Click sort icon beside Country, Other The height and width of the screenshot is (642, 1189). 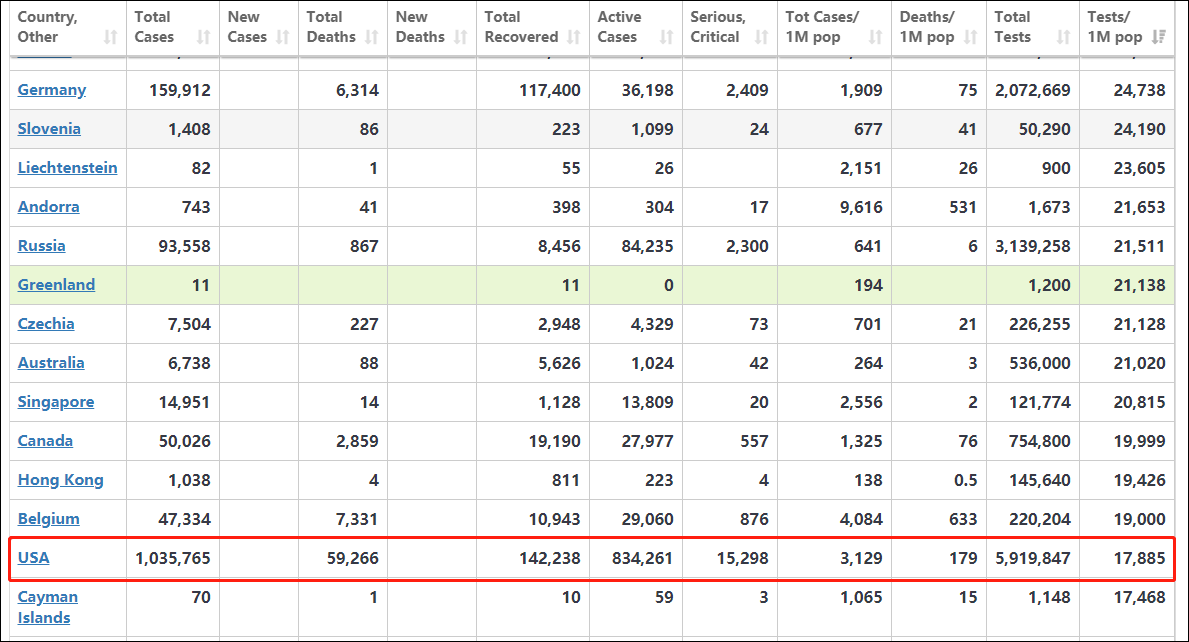coord(110,37)
